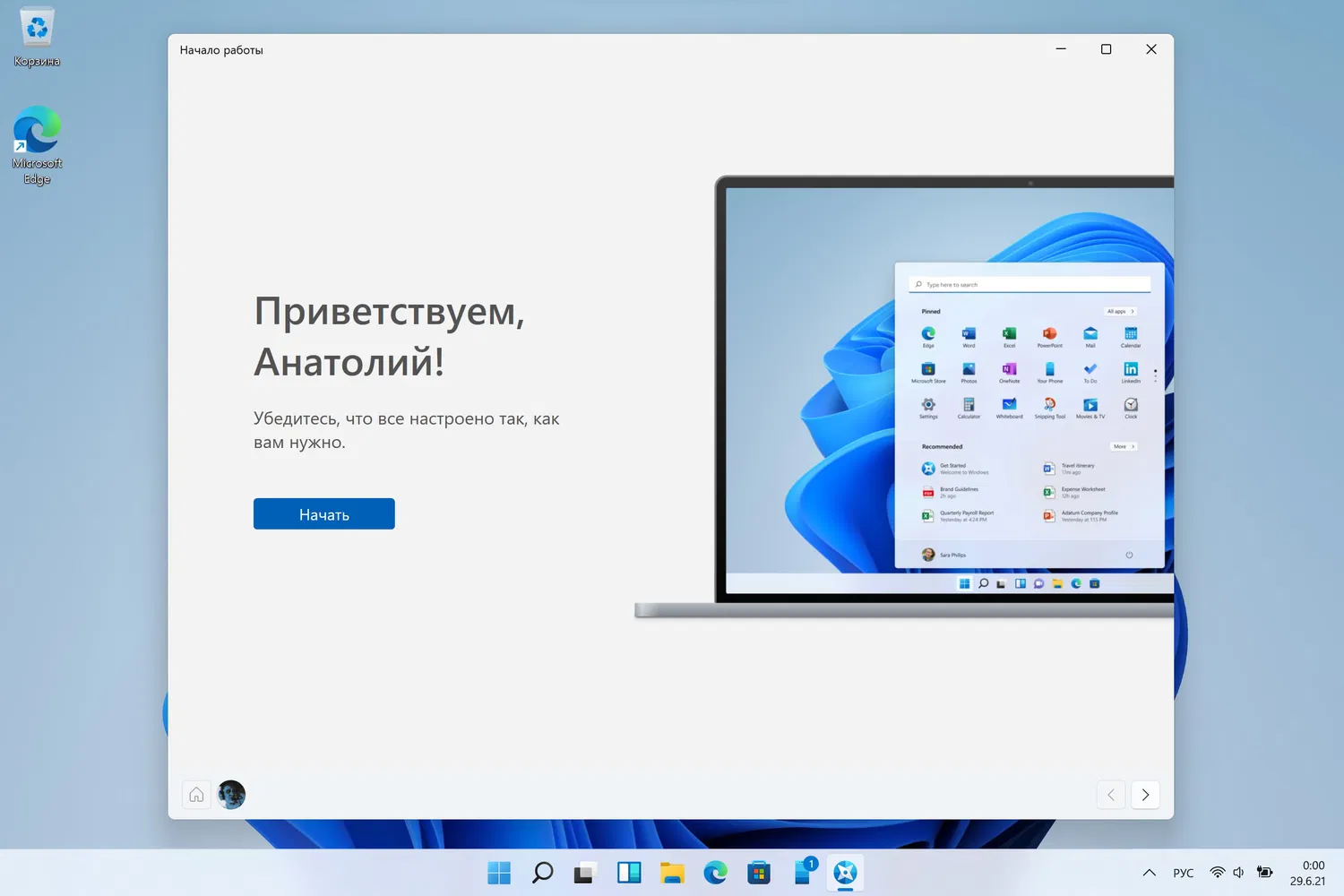The width and height of the screenshot is (1344, 896).
Task: Open the clock and date flyout
Action: [x=1307, y=873]
